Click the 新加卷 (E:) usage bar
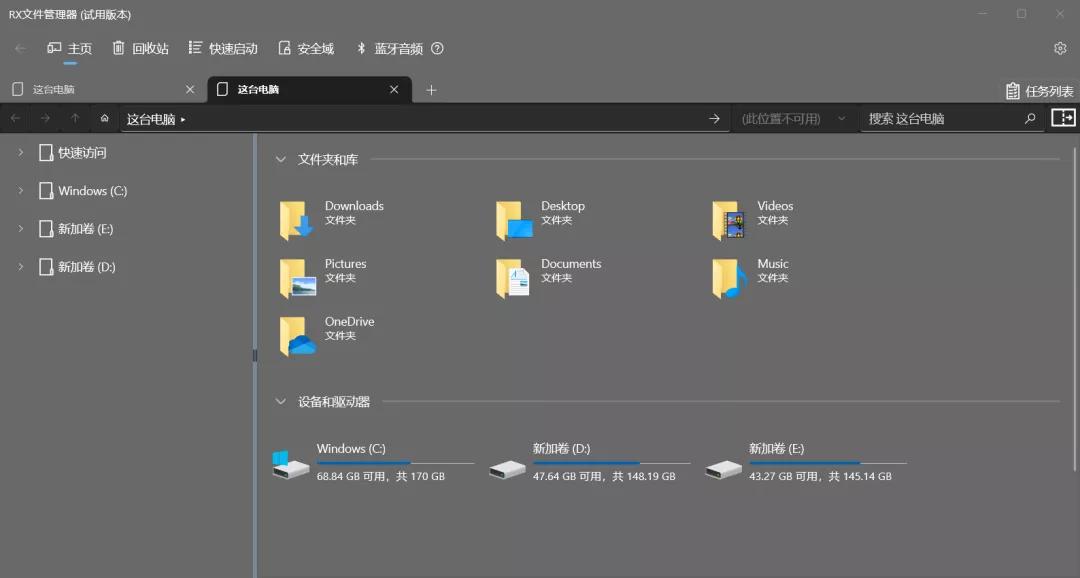 tap(828, 463)
